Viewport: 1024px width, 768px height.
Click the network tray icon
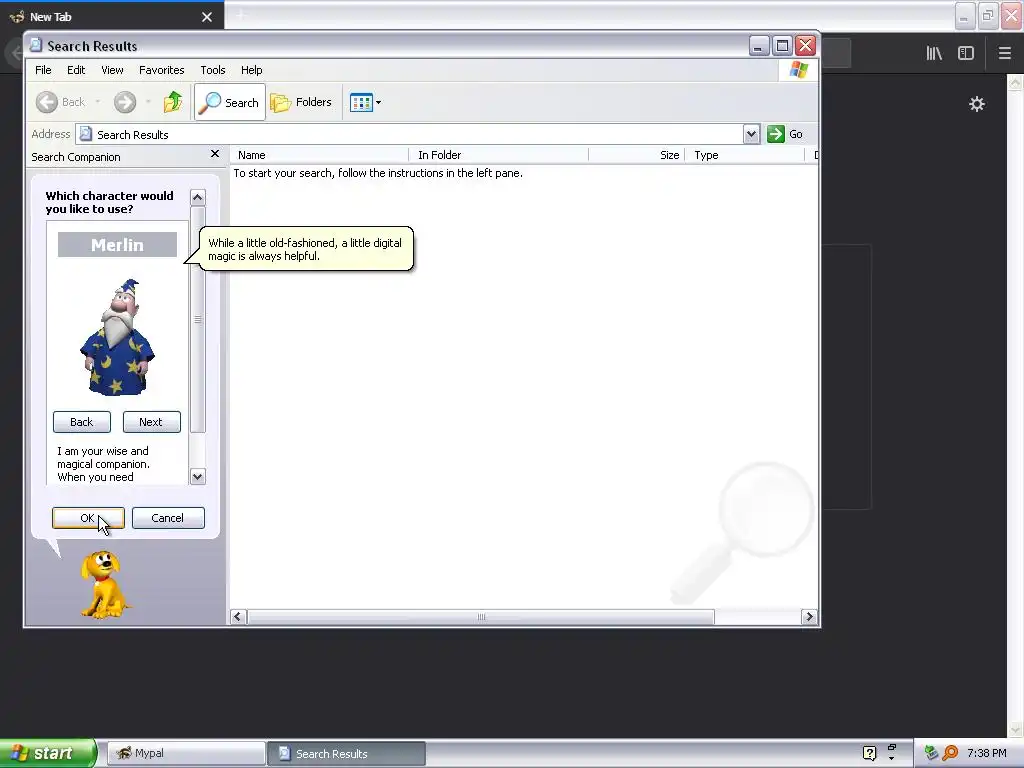click(931, 753)
